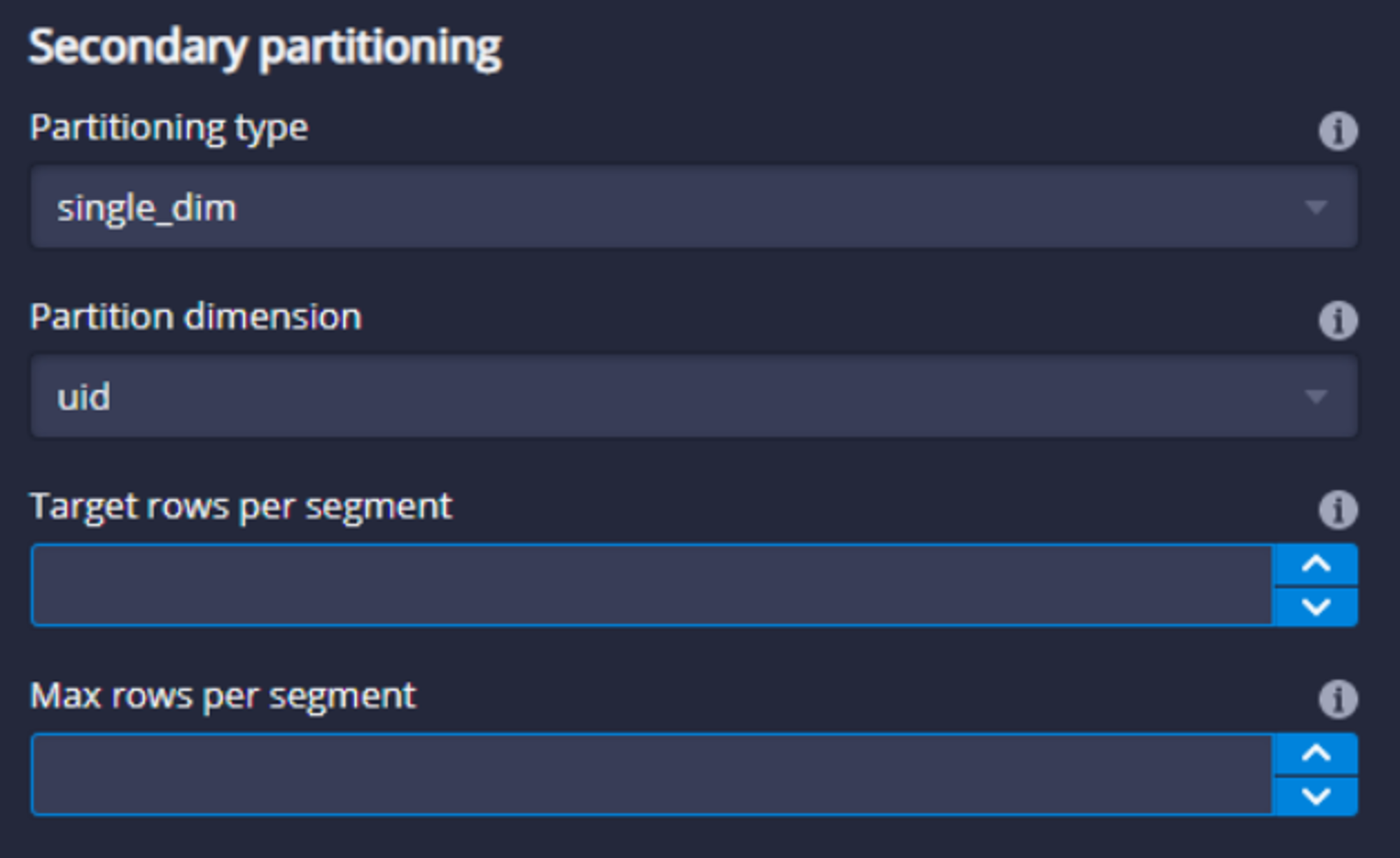Decrease Max rows per segment value

point(1316,796)
